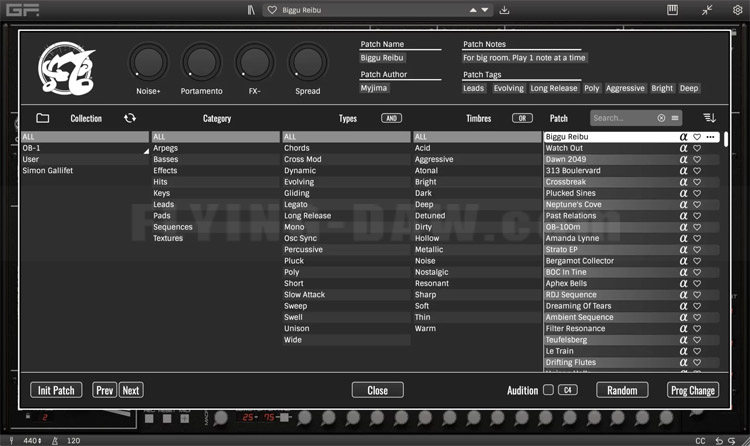Save patch using the download icon
The width and height of the screenshot is (750, 446).
[504, 10]
